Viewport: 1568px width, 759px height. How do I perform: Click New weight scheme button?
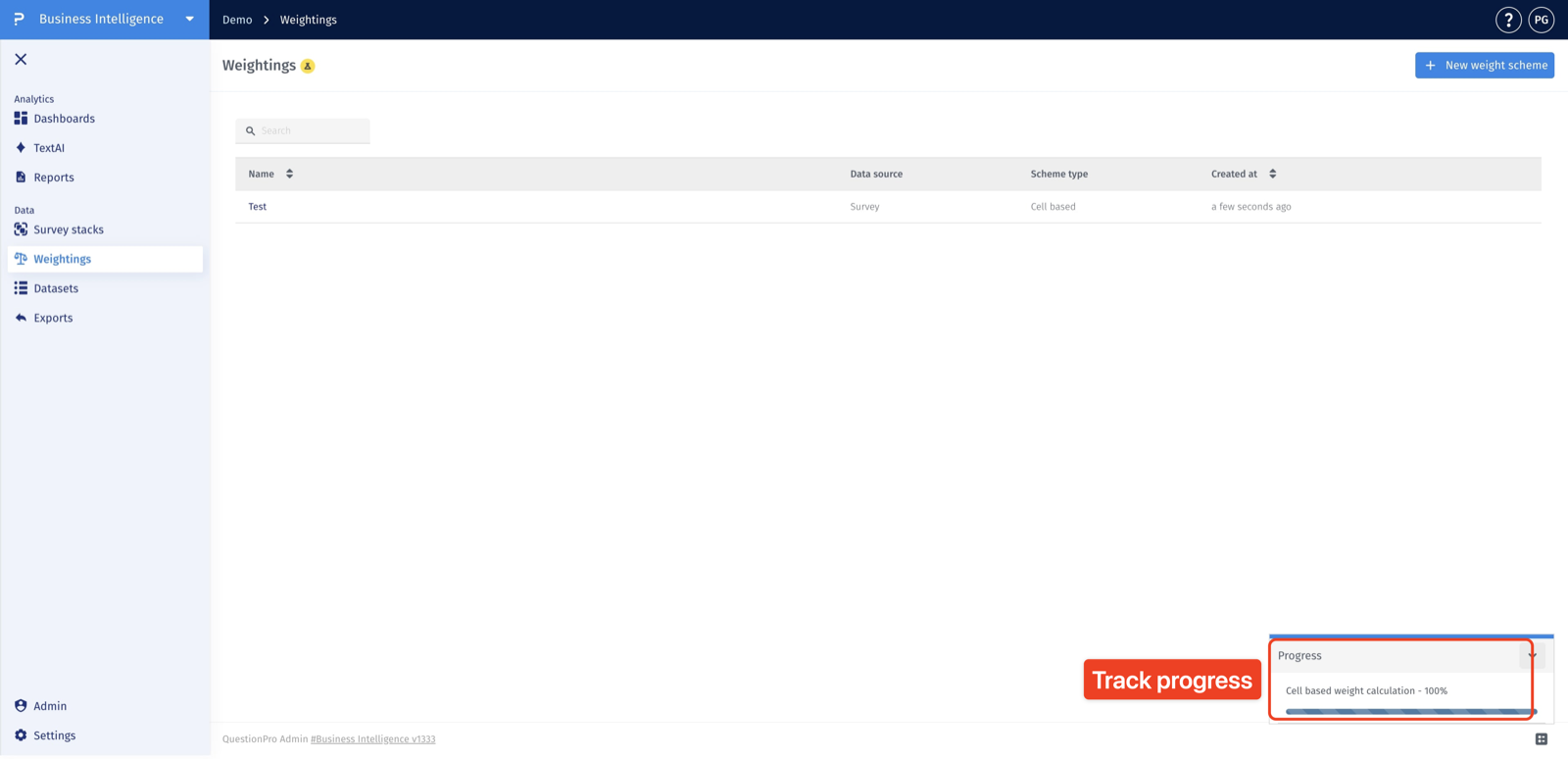point(1485,65)
